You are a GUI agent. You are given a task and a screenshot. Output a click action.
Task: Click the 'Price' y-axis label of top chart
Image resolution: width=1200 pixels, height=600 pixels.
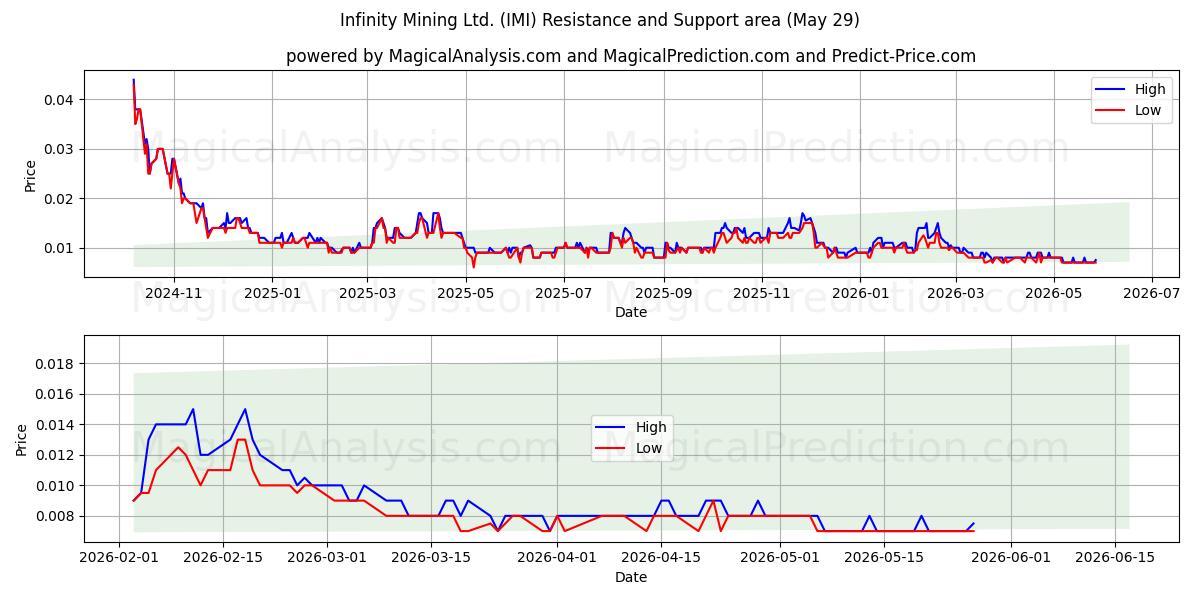[30, 175]
